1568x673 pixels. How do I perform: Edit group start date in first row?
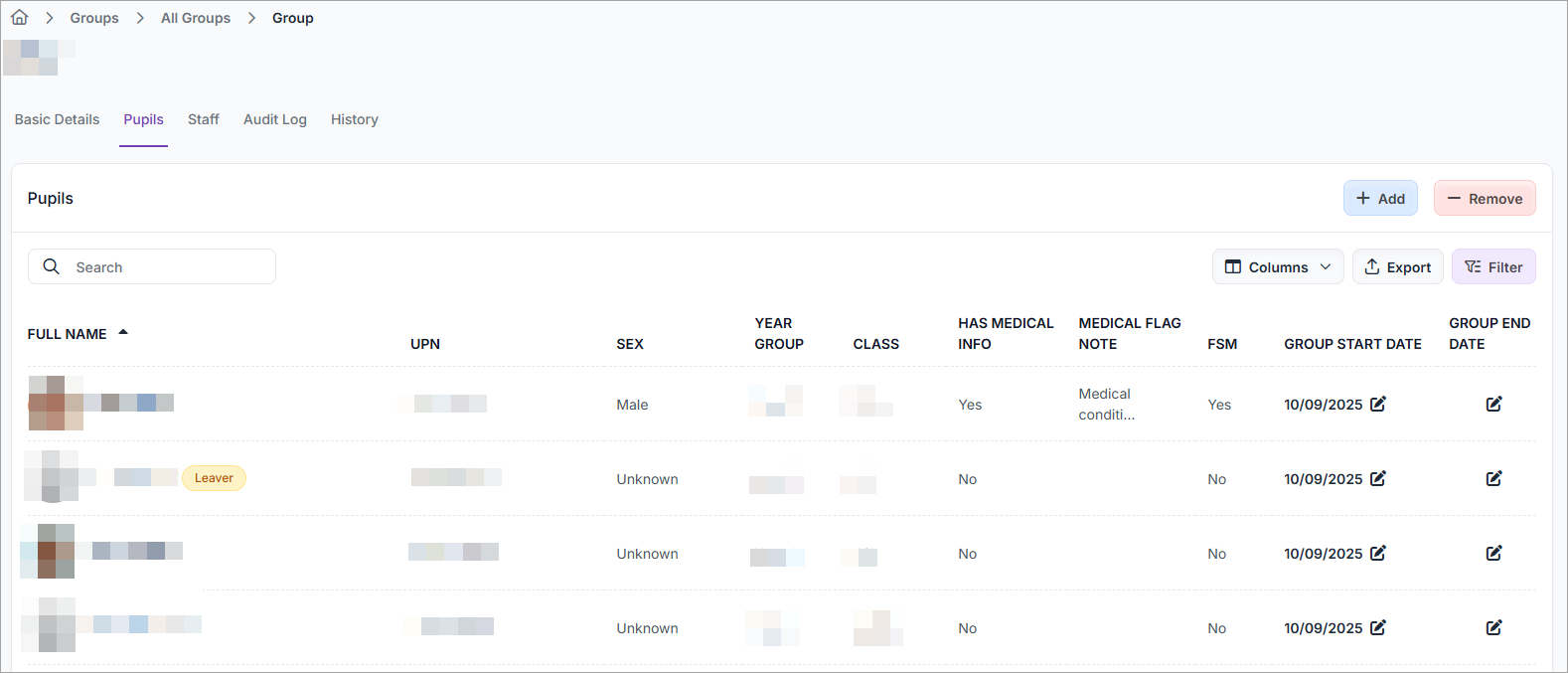tap(1377, 404)
